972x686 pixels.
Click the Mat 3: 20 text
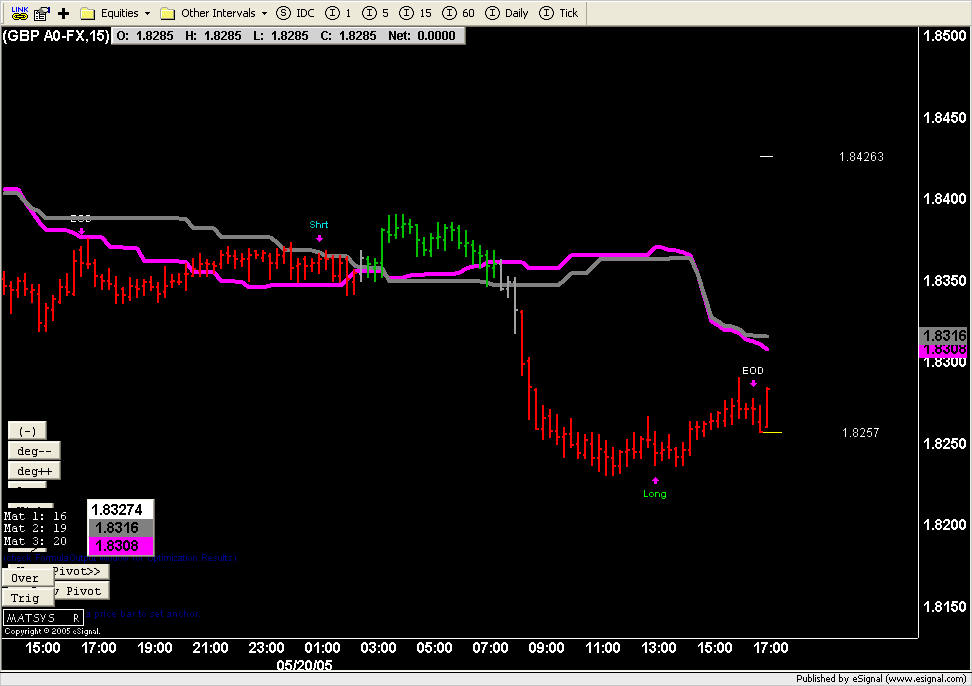35,541
